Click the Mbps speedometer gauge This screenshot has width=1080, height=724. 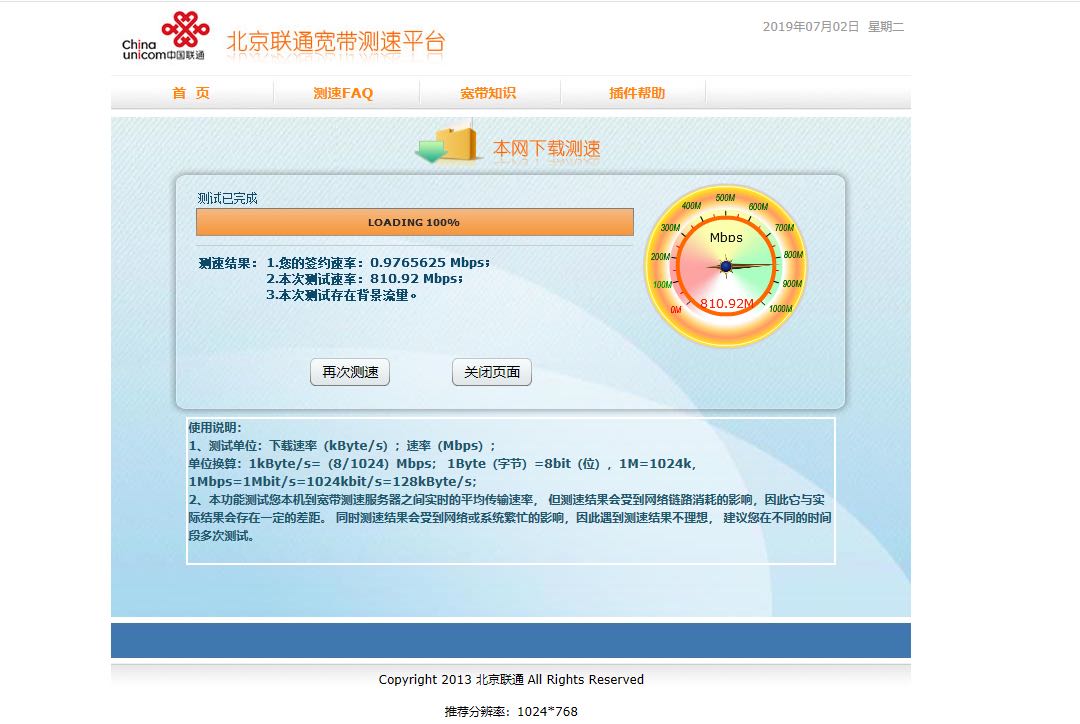[x=726, y=265]
